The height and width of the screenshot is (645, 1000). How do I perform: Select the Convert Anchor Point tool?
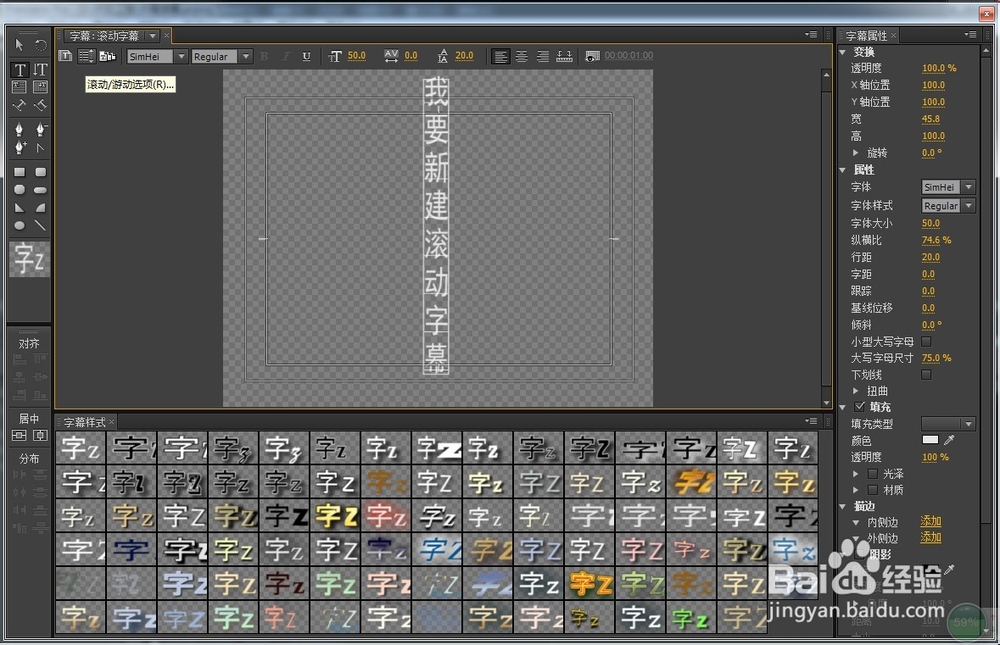[x=40, y=148]
